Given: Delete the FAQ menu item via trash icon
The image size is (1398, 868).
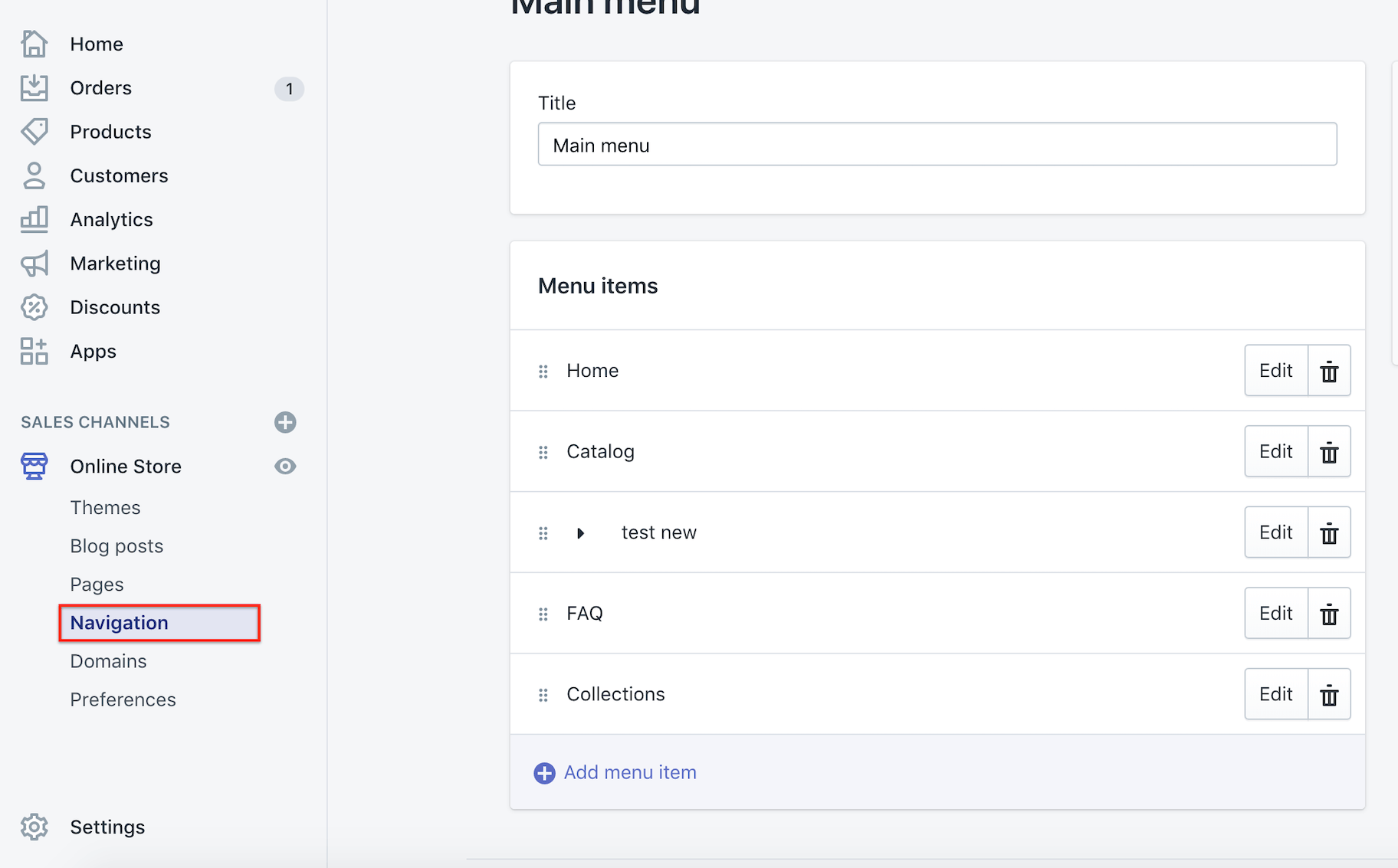Looking at the screenshot, I should [1329, 613].
